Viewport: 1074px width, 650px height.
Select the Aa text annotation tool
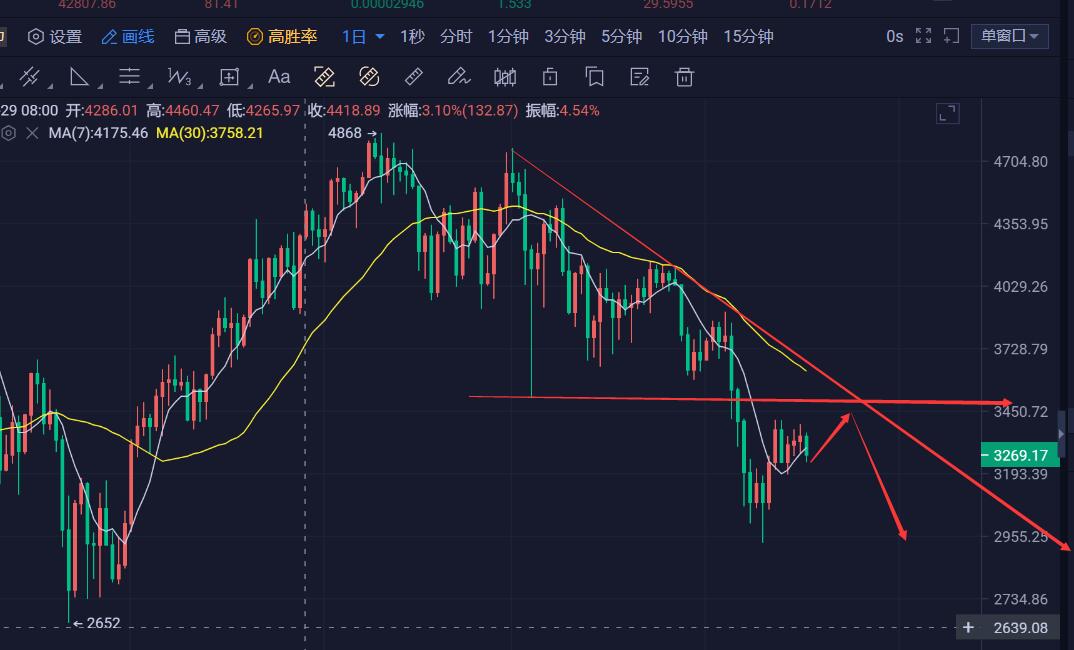point(279,77)
